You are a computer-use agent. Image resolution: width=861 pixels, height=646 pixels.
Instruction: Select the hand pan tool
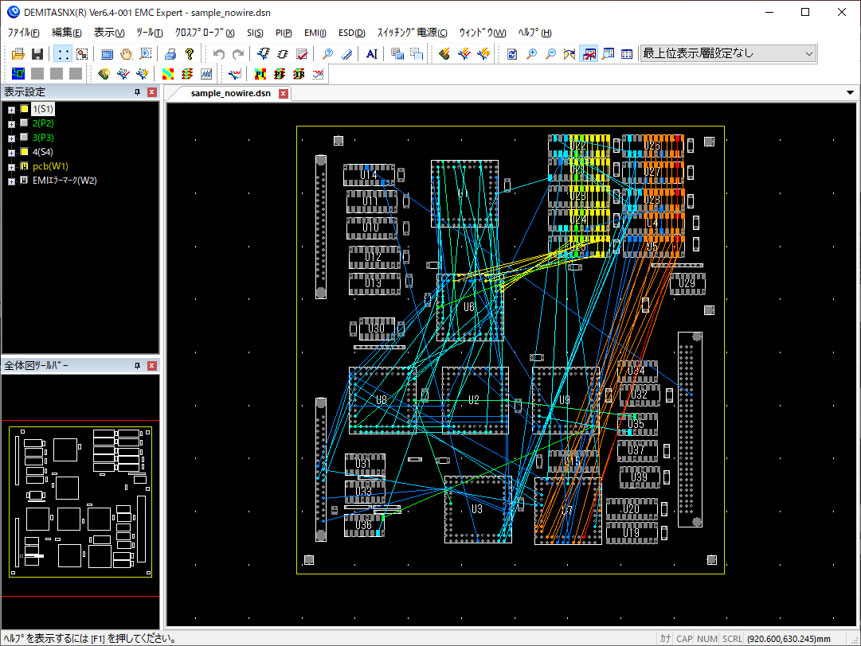pos(126,54)
